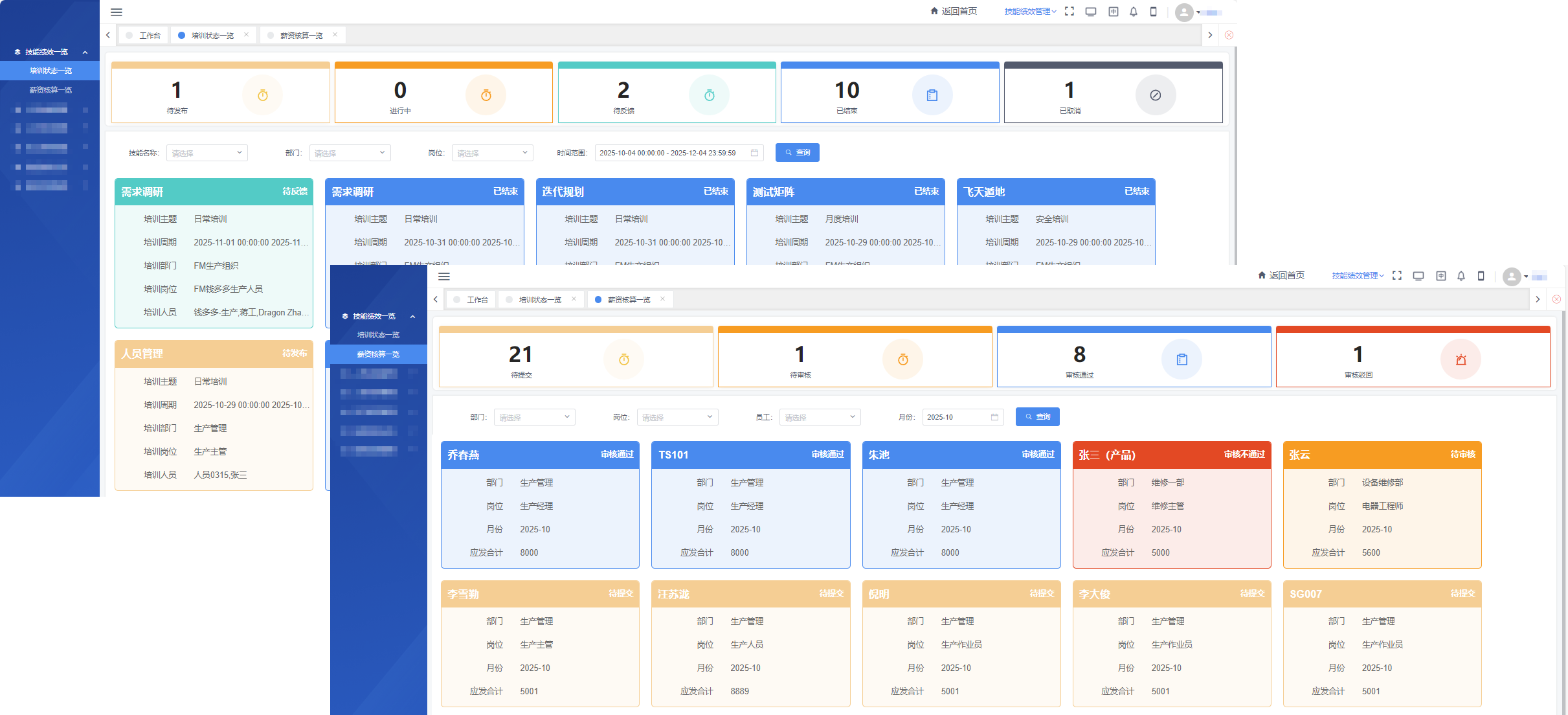Open the 张三 (产品) 审核不通过 salary card
Viewport: 1568px width, 715px height.
point(1171,505)
